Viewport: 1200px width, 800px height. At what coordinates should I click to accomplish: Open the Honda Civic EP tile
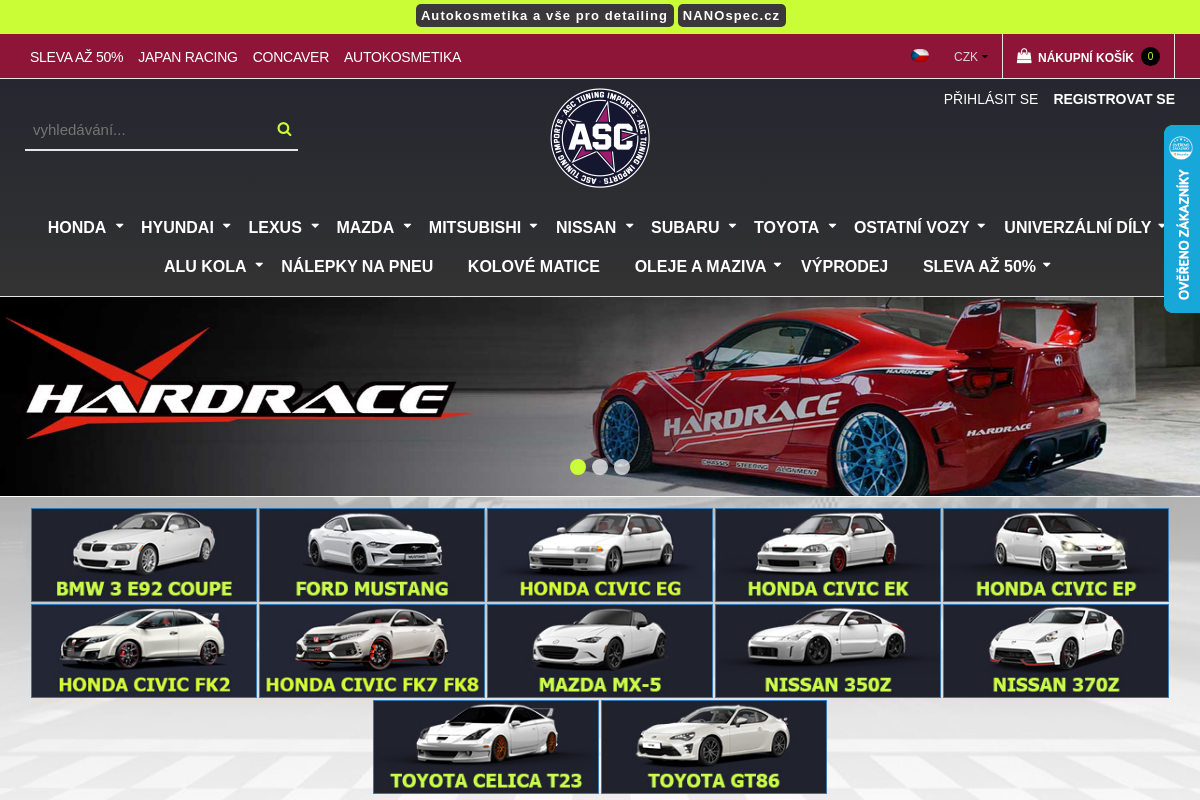point(1056,555)
